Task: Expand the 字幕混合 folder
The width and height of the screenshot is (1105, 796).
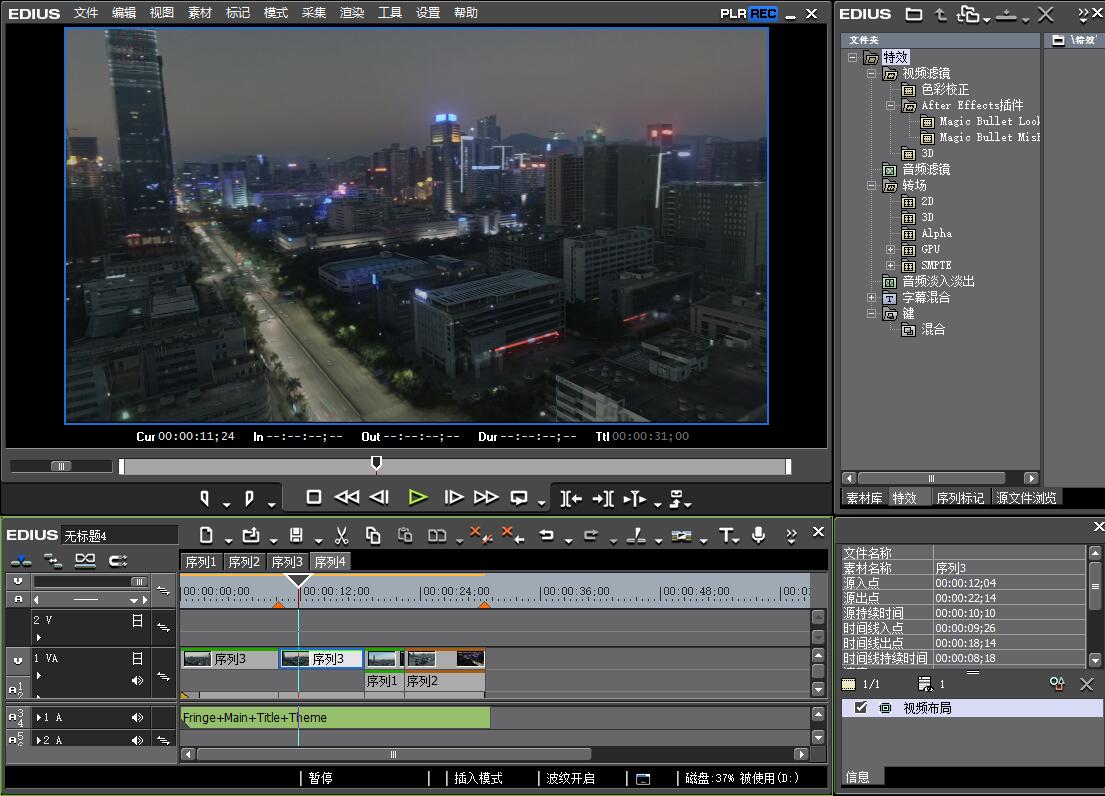Action: 872,297
